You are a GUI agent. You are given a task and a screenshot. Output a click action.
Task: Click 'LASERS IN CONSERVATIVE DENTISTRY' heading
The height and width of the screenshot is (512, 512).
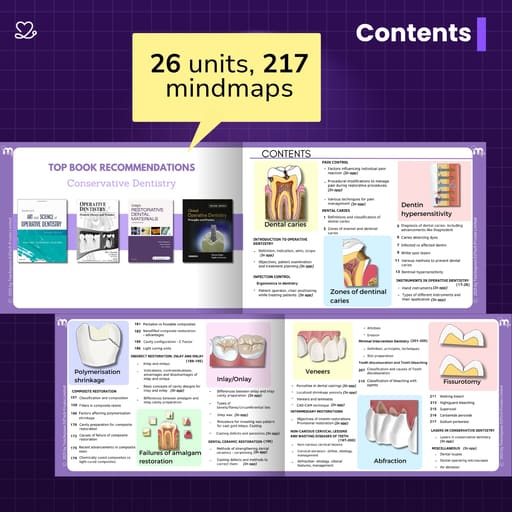point(463,430)
